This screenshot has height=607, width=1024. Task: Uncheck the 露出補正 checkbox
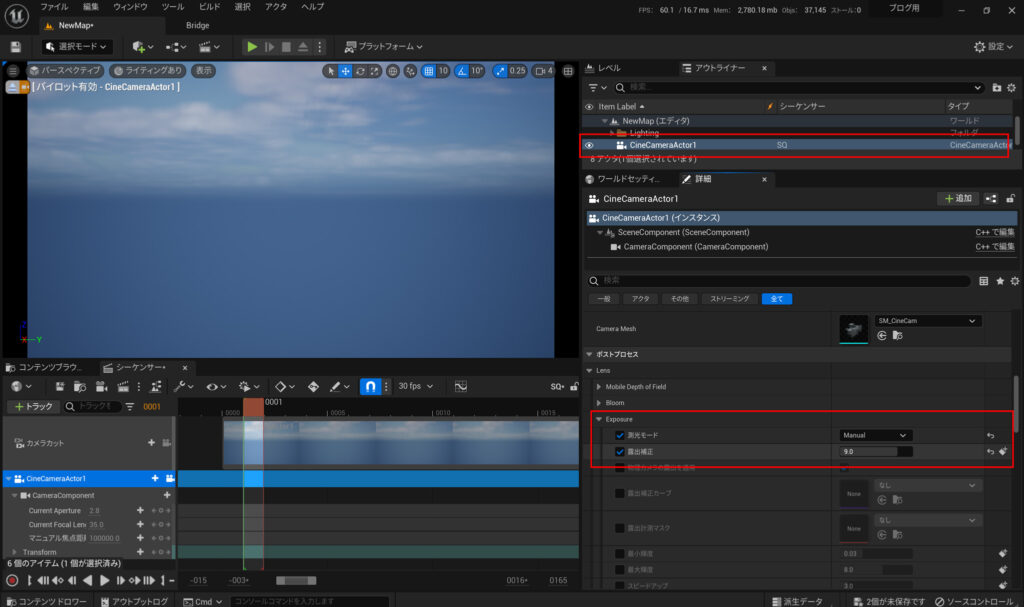[620, 452]
